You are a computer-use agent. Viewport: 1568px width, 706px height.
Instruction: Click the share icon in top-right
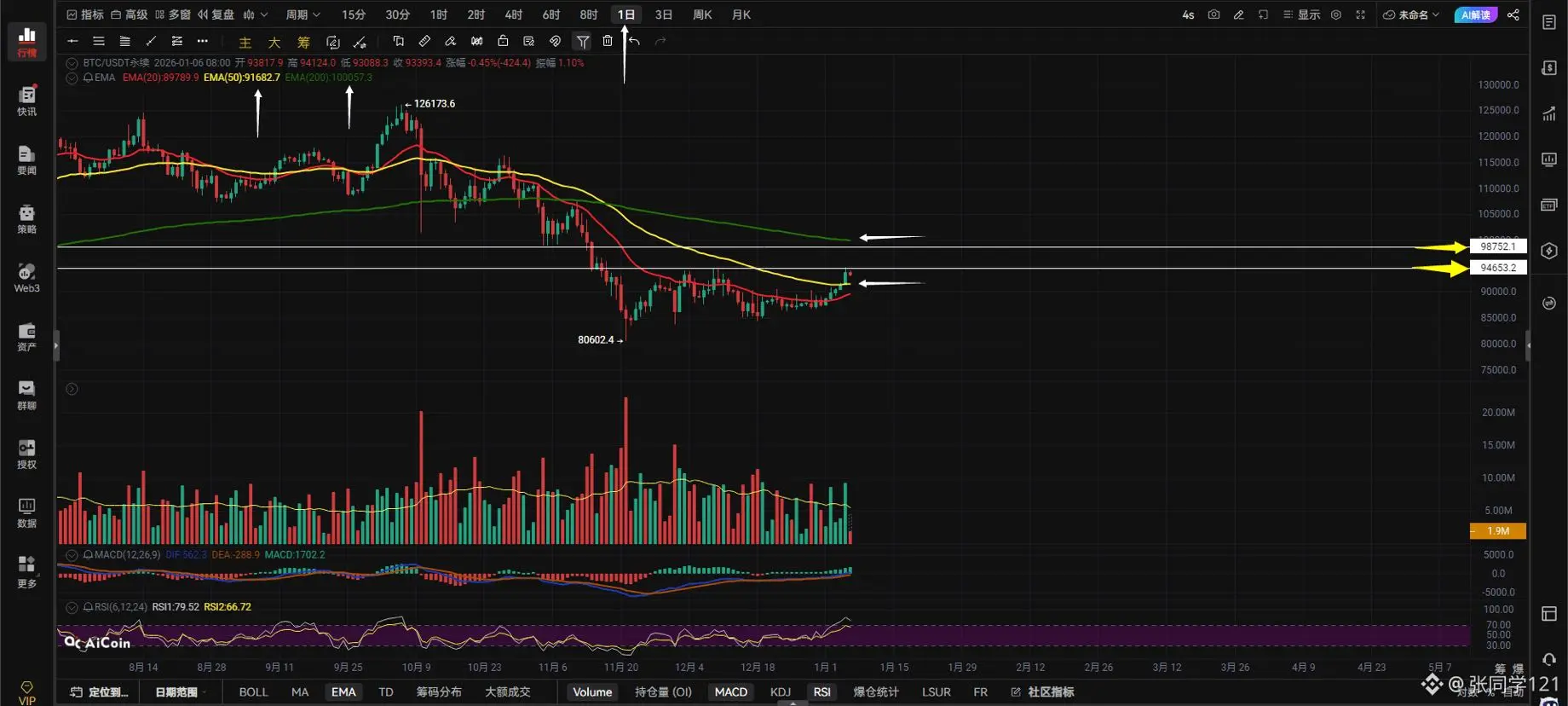pos(1513,14)
